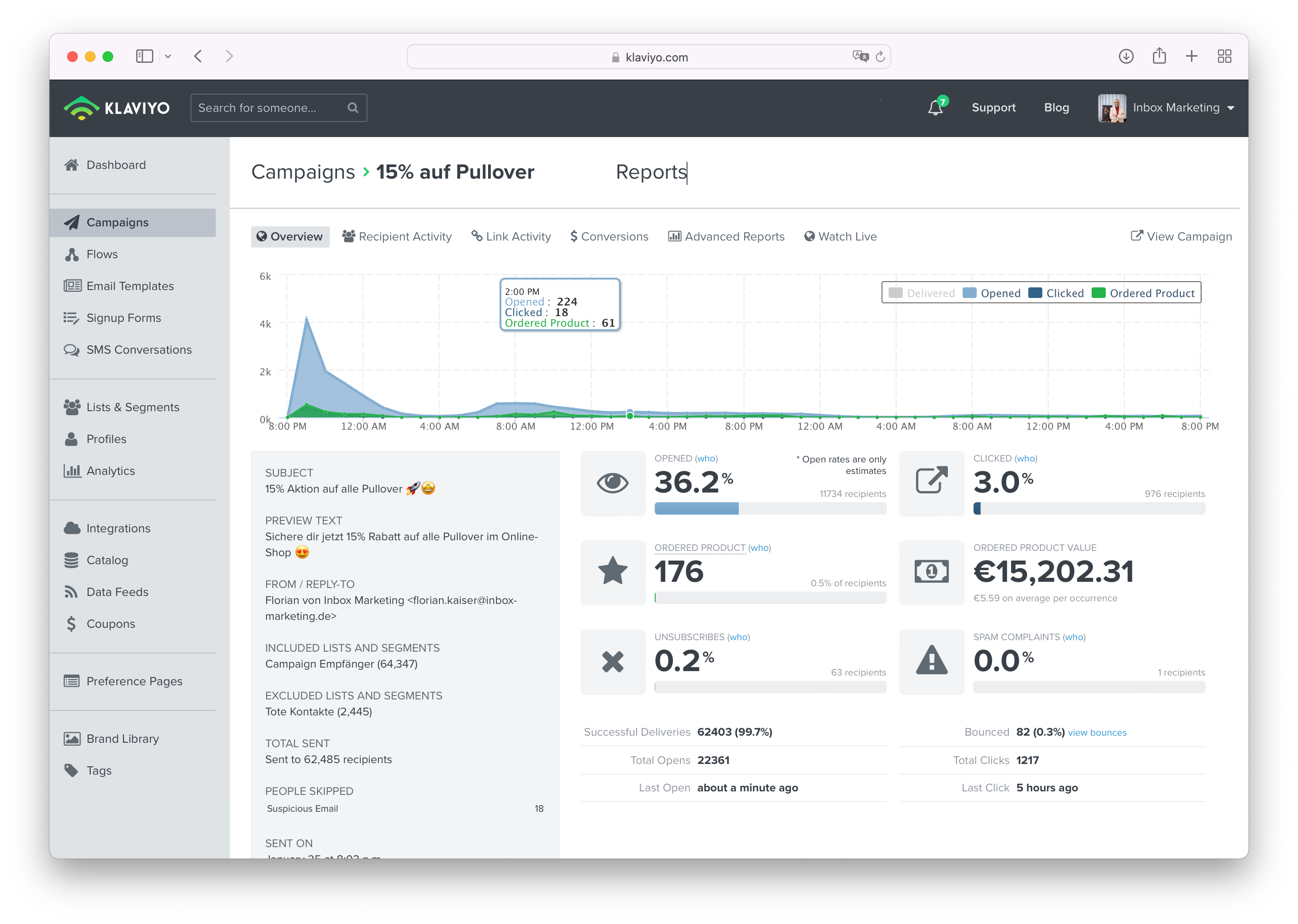Click the Safari share icon
This screenshot has width=1298, height=924.
tap(1159, 56)
